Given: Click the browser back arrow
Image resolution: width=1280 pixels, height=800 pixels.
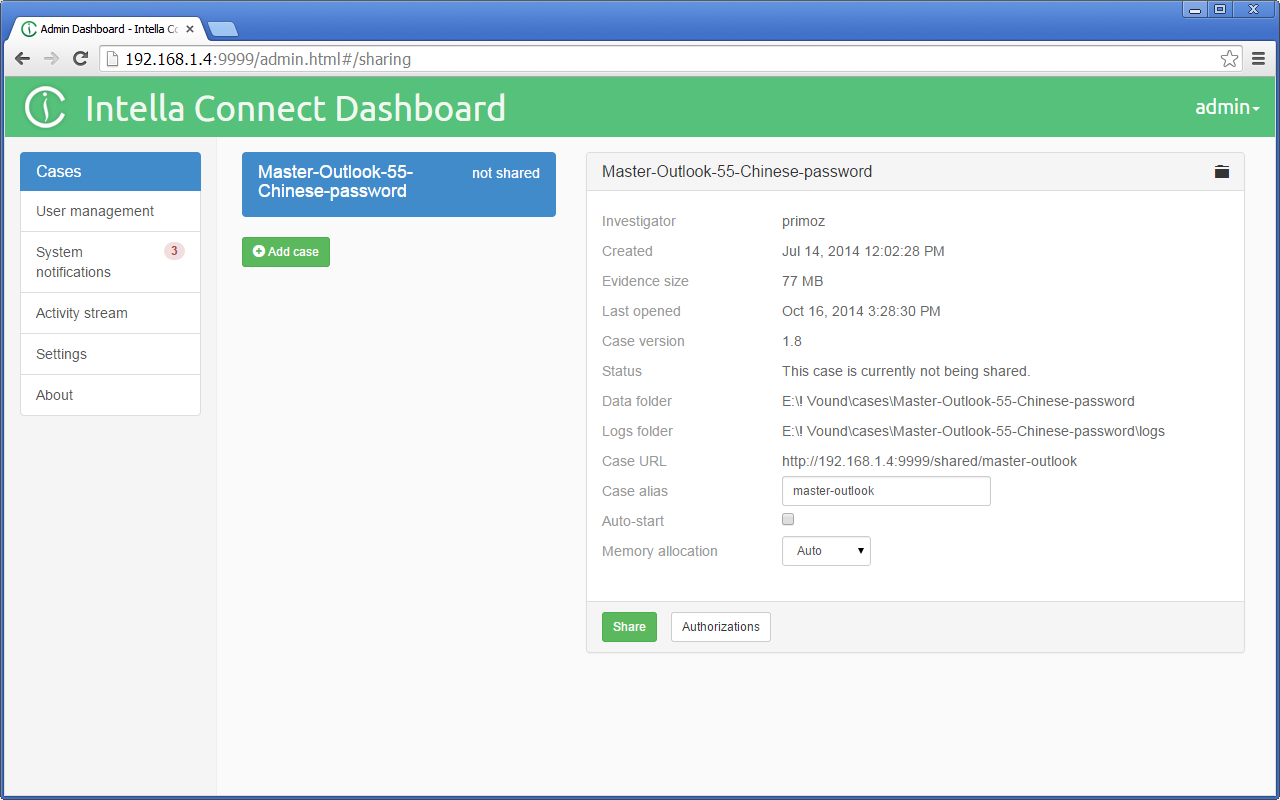Looking at the screenshot, I should pos(22,58).
